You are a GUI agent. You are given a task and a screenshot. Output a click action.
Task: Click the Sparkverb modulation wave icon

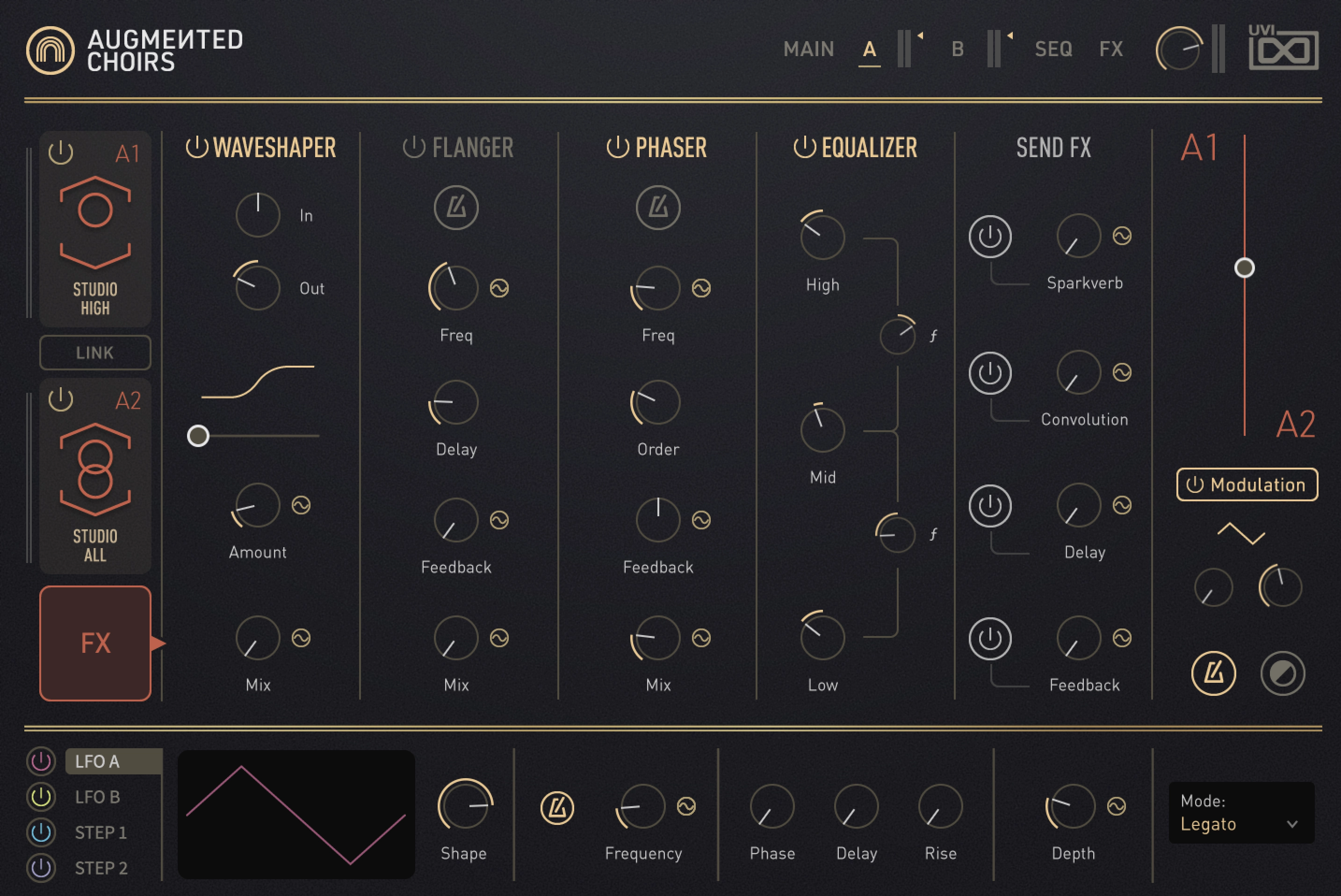point(1122,235)
